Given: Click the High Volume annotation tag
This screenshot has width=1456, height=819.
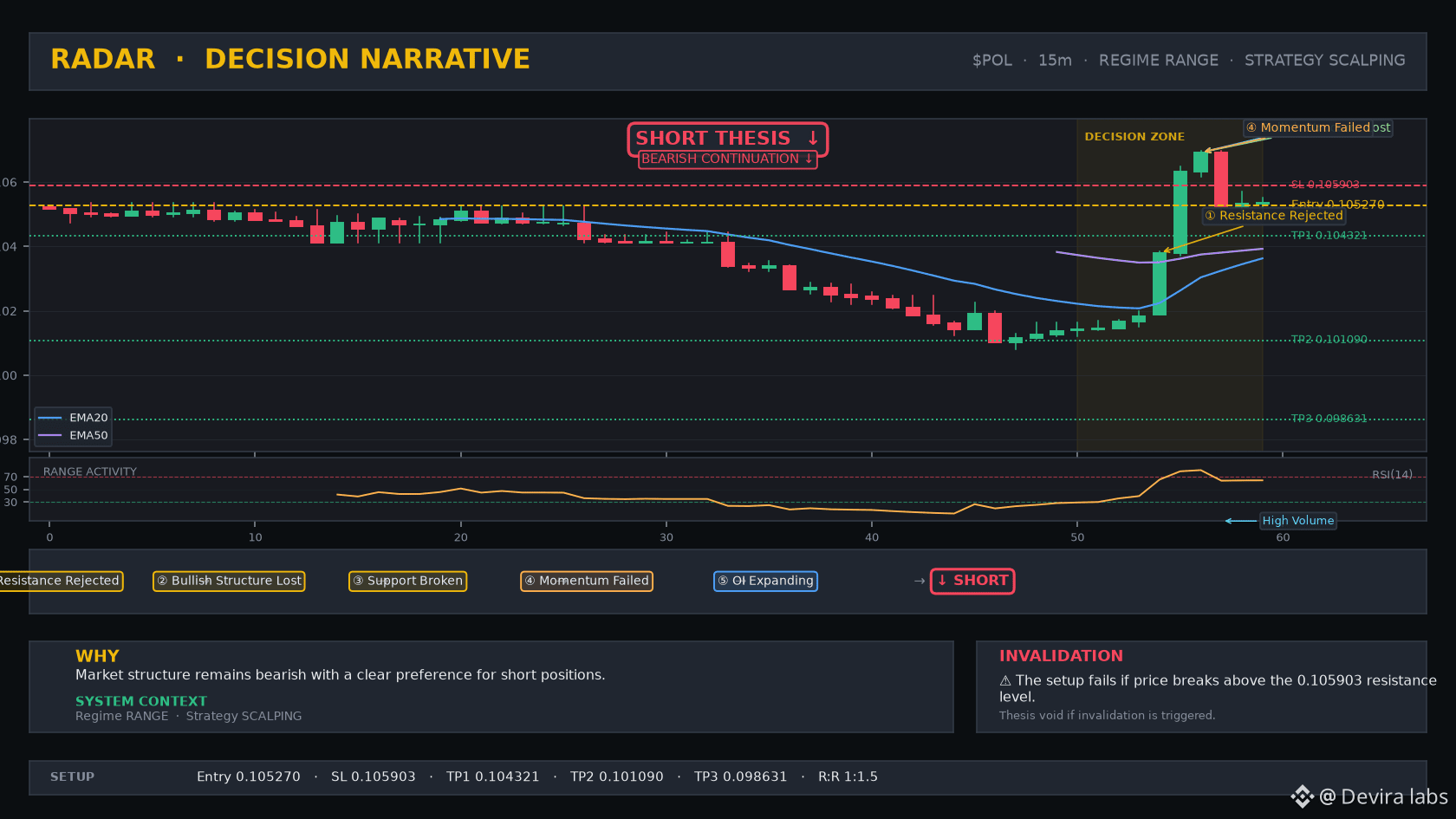Looking at the screenshot, I should tap(1297, 521).
